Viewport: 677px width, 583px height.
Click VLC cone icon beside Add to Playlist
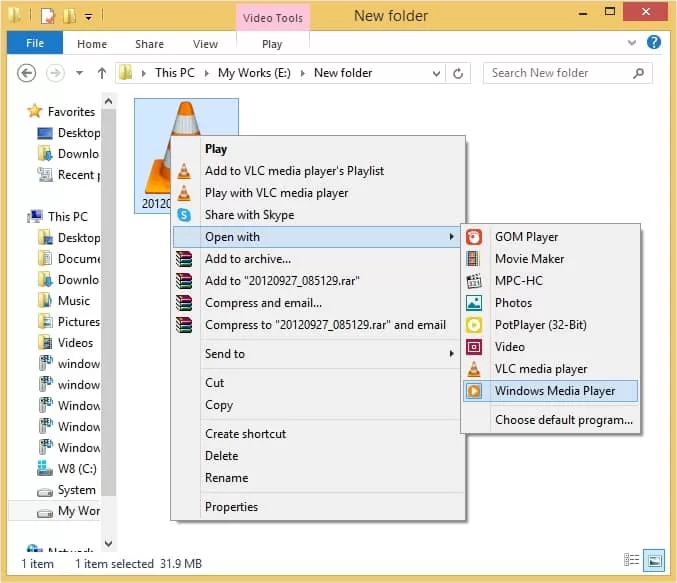tap(184, 171)
